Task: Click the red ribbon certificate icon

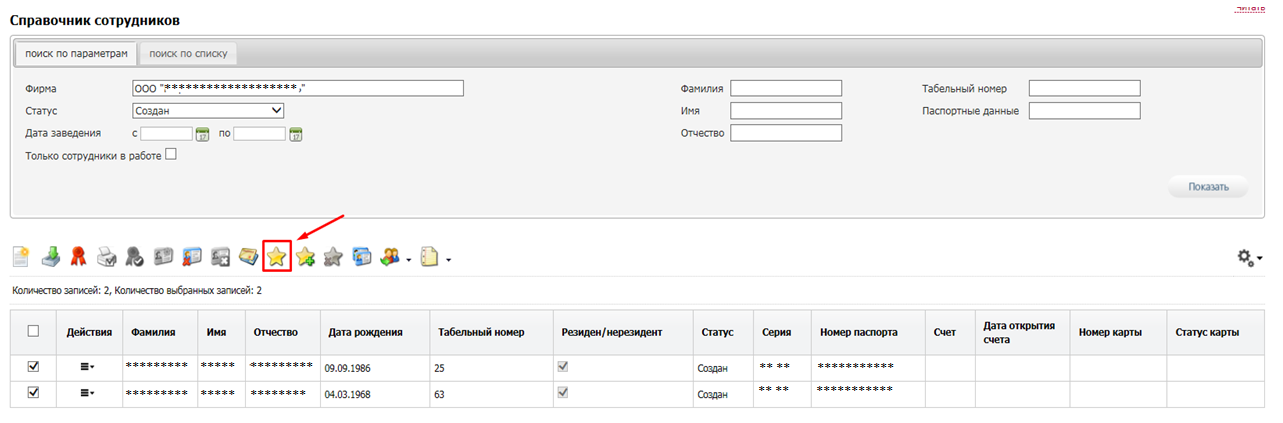Action: click(78, 257)
